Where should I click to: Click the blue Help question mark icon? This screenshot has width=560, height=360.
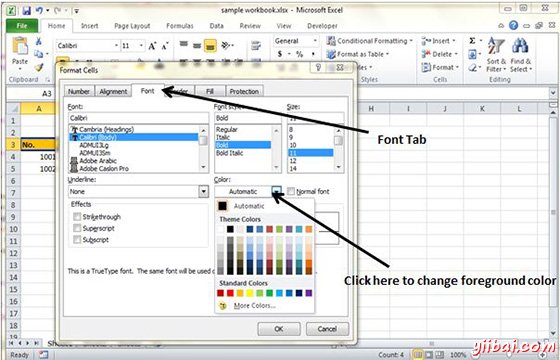(514, 25)
